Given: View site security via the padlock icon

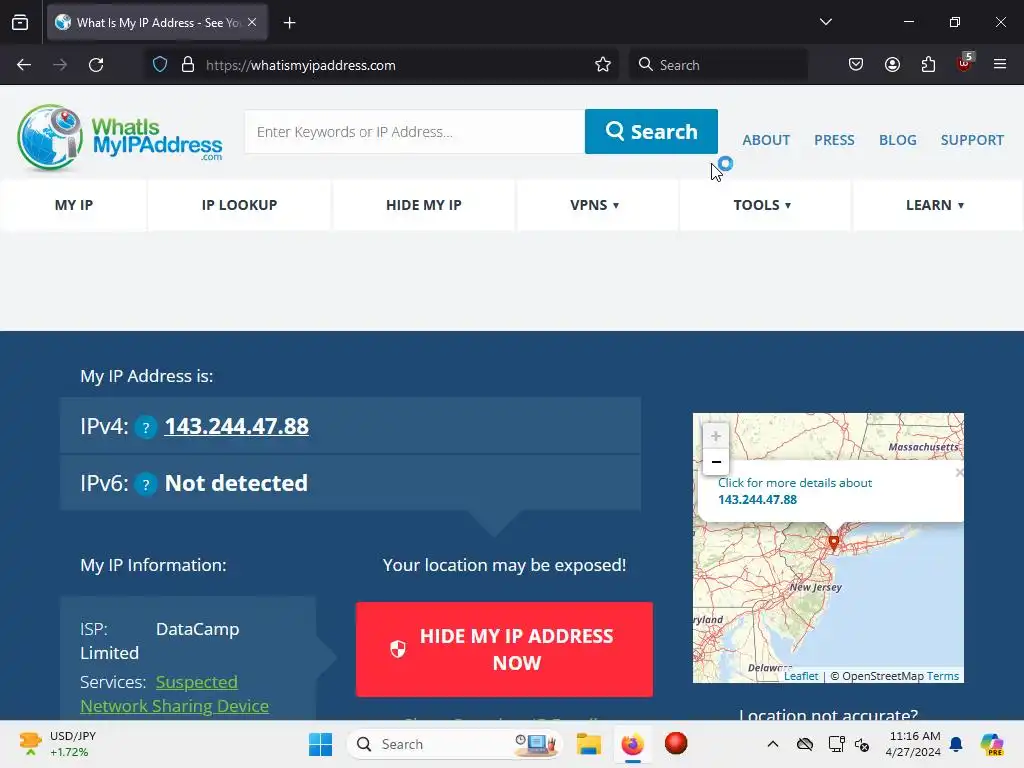Looking at the screenshot, I should coord(188,65).
